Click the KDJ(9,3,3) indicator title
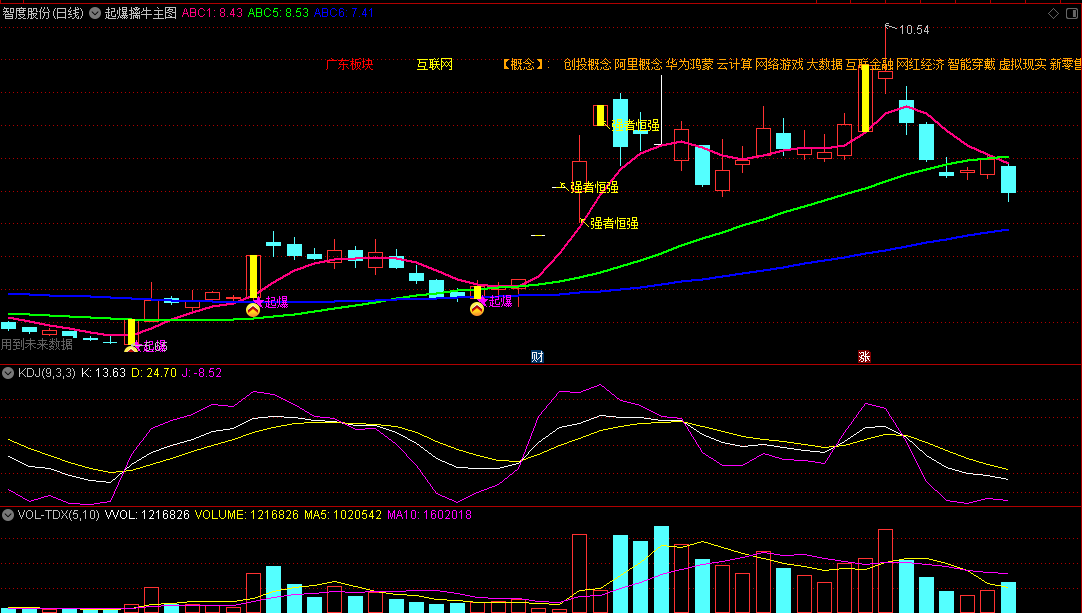Screen dimensions: 1082x613 point(46,373)
